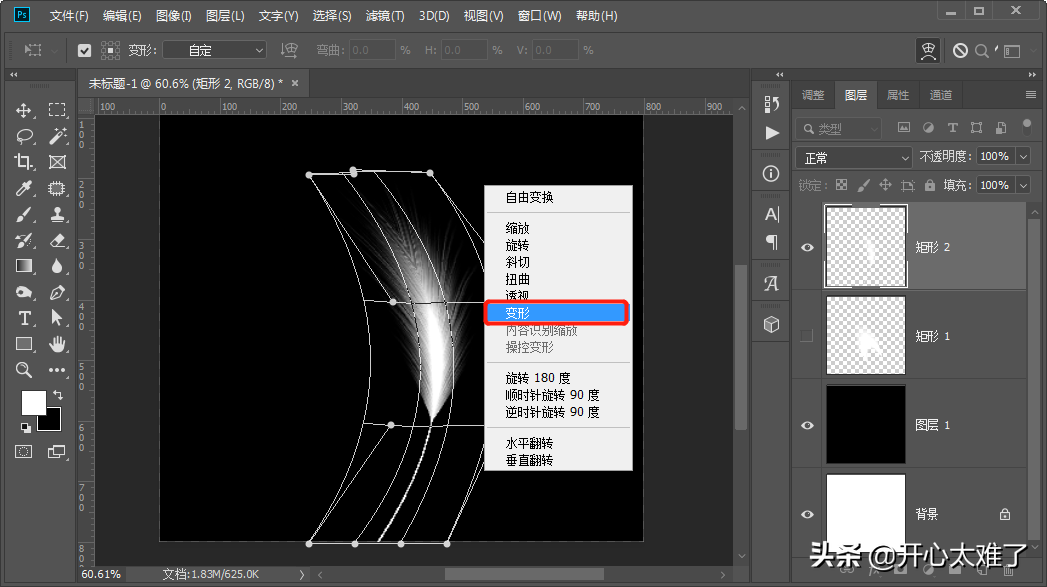Select the Magic Wand tool

(57, 136)
